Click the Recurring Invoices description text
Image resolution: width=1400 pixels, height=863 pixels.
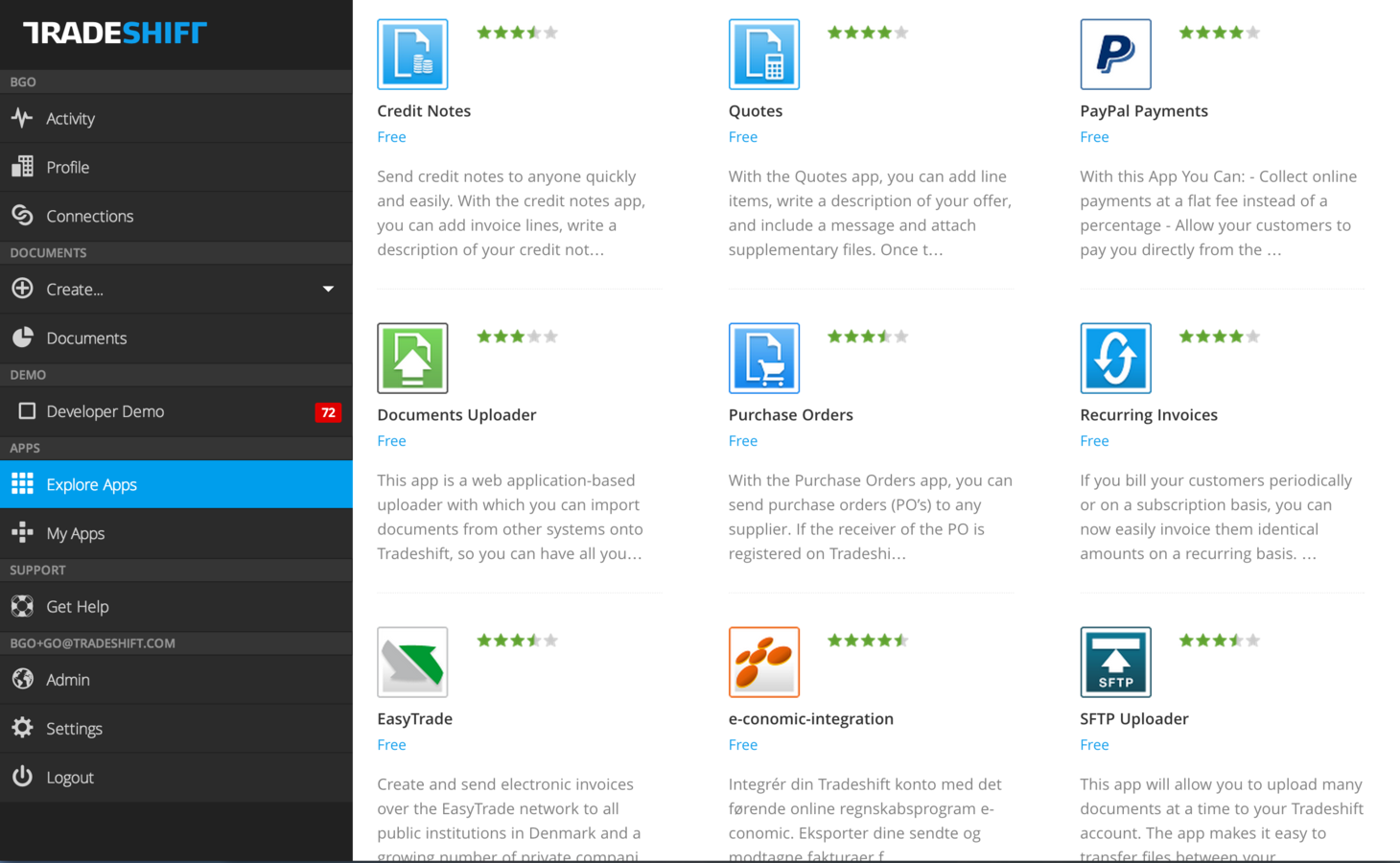1216,517
